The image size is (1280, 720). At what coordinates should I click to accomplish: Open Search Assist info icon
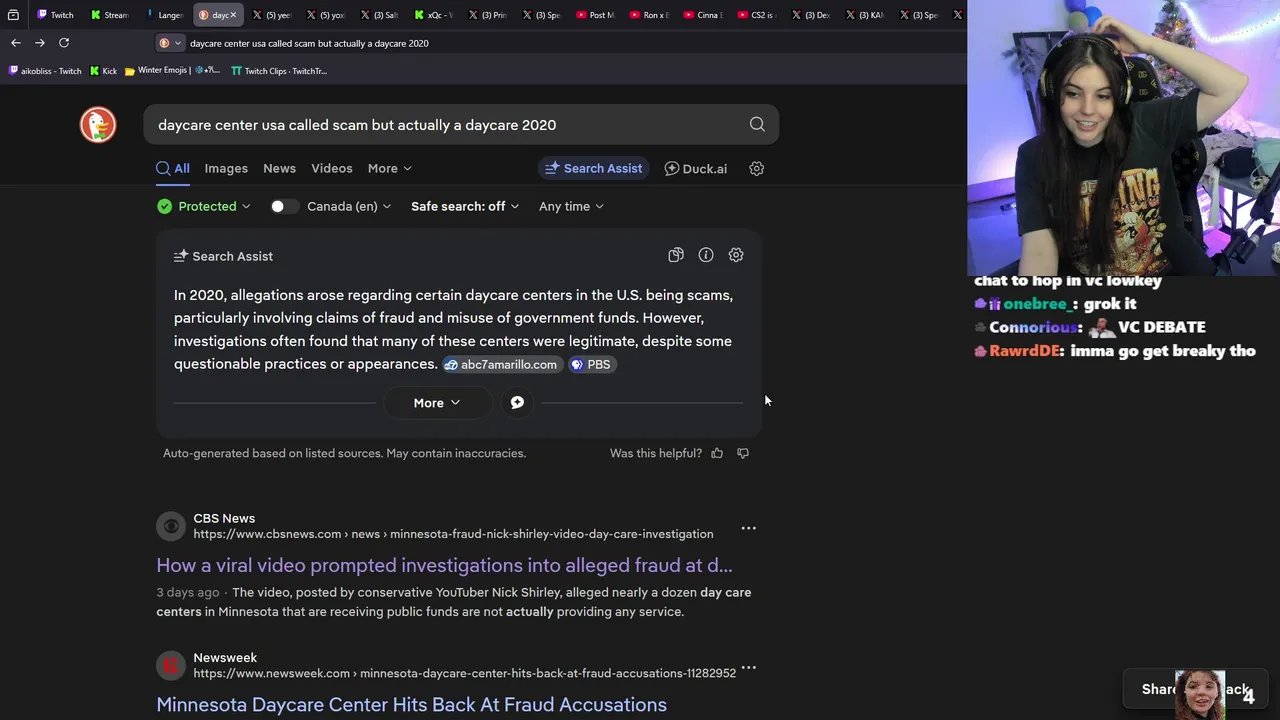click(x=706, y=255)
